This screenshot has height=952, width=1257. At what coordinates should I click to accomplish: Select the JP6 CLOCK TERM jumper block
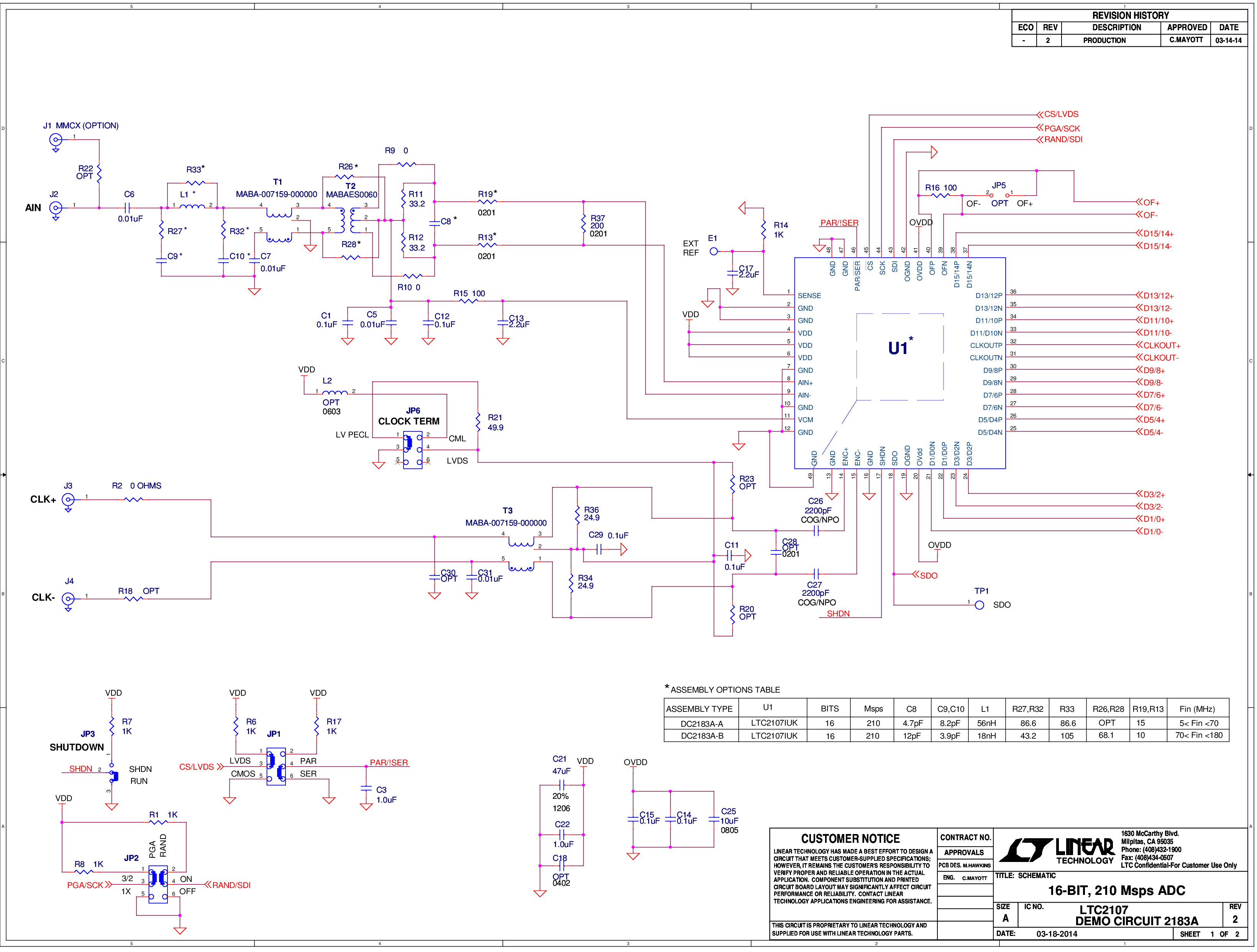413,450
